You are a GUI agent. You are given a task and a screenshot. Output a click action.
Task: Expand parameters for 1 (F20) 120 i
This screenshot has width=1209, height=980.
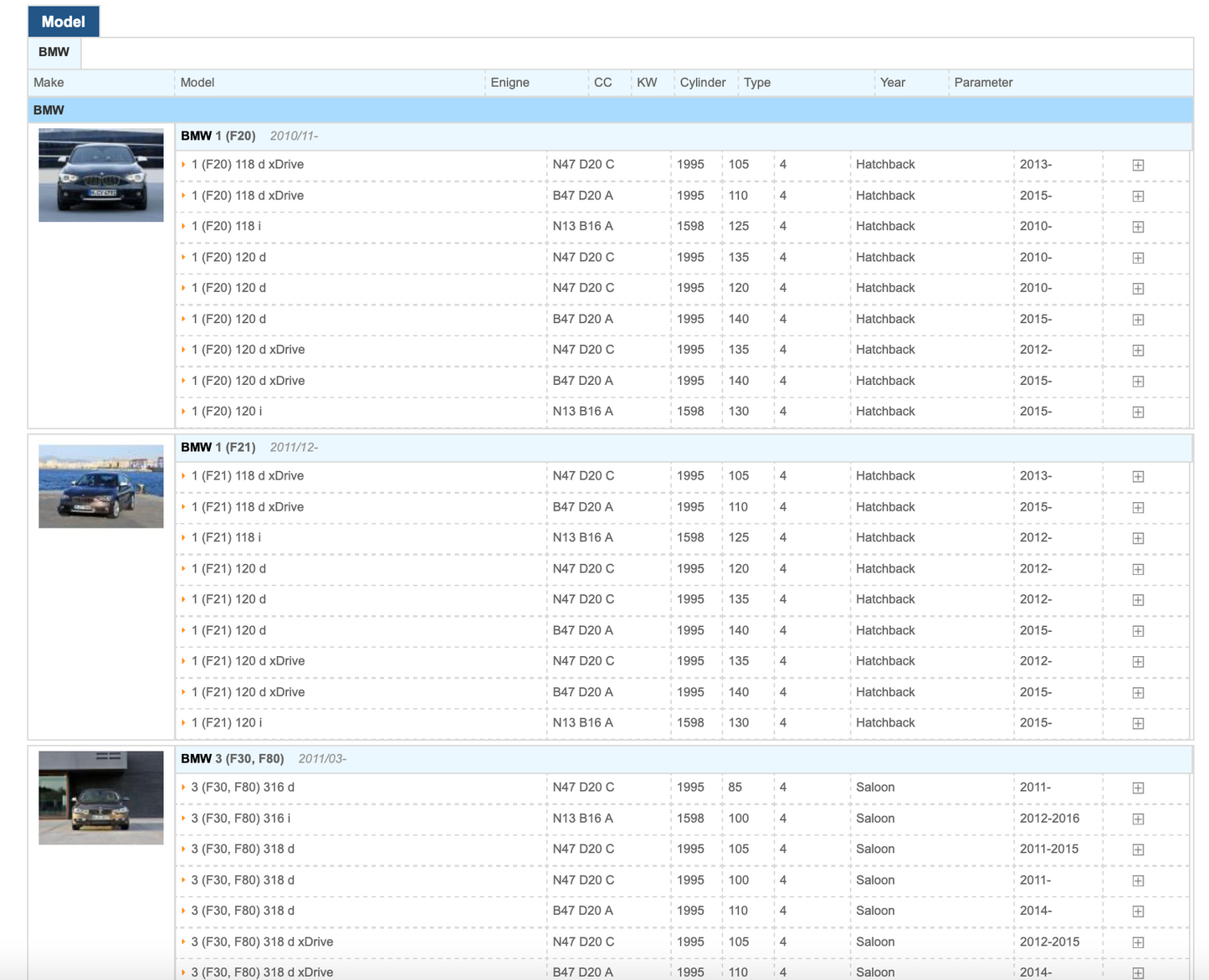coord(1138,412)
